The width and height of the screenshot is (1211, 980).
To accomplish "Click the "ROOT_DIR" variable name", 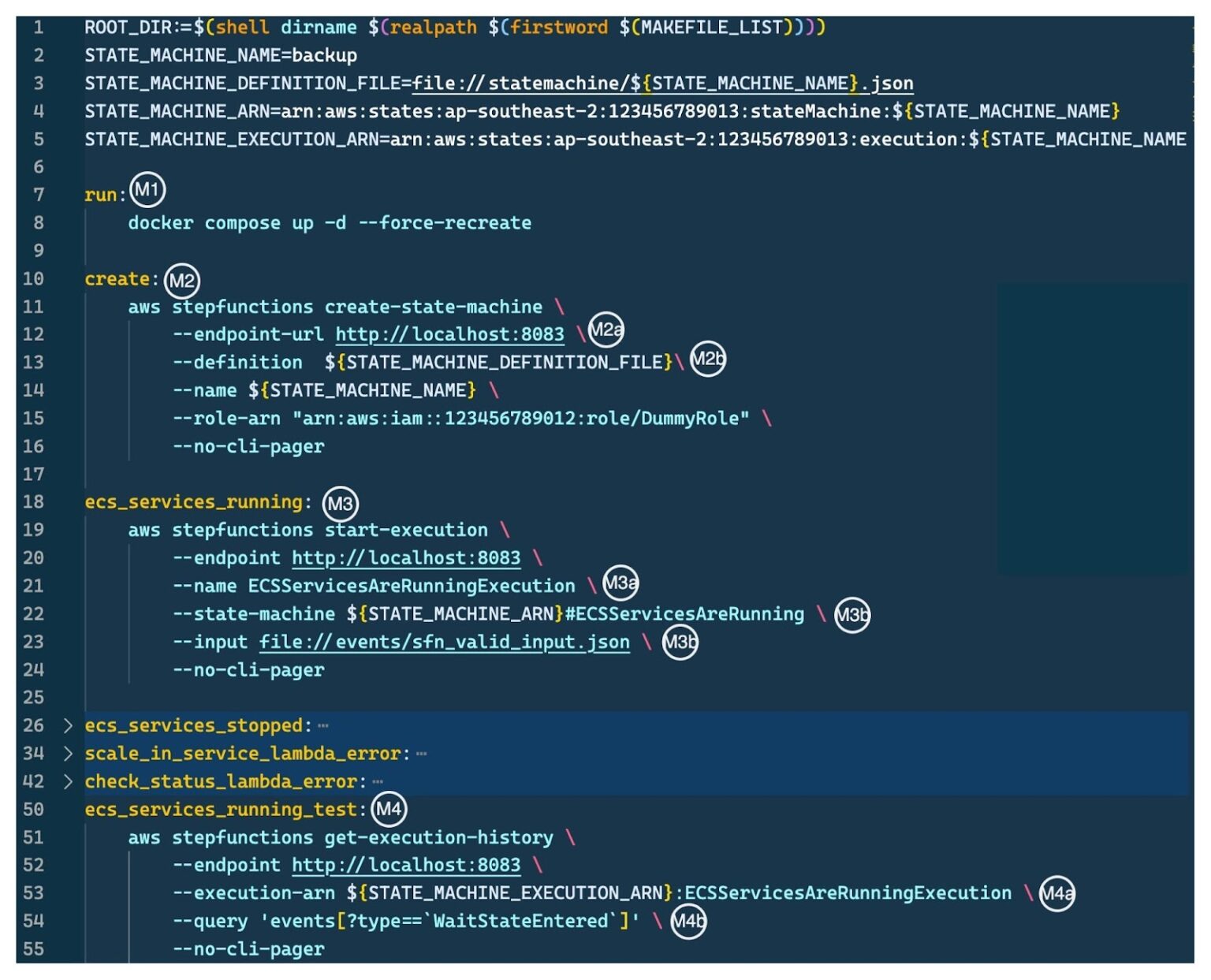I will (x=128, y=28).
